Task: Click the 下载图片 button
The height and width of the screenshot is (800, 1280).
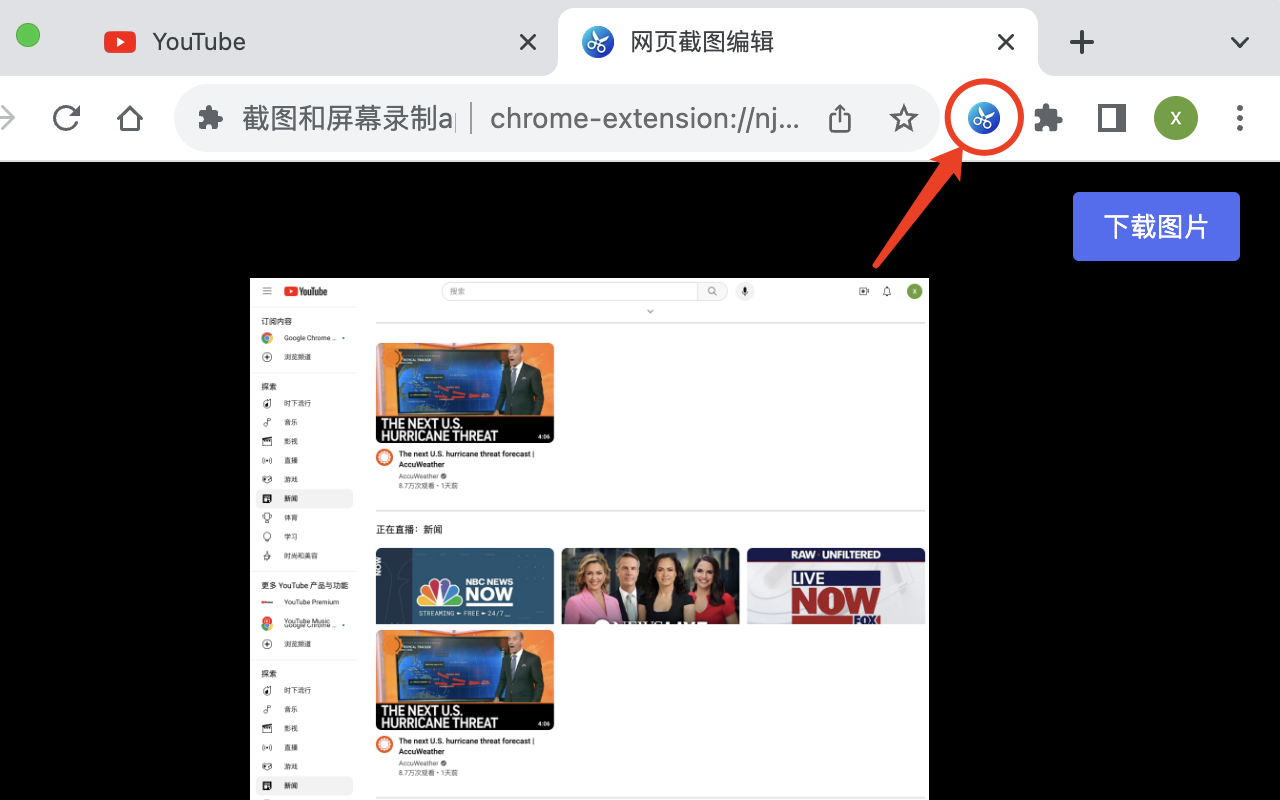Action: (x=1156, y=226)
